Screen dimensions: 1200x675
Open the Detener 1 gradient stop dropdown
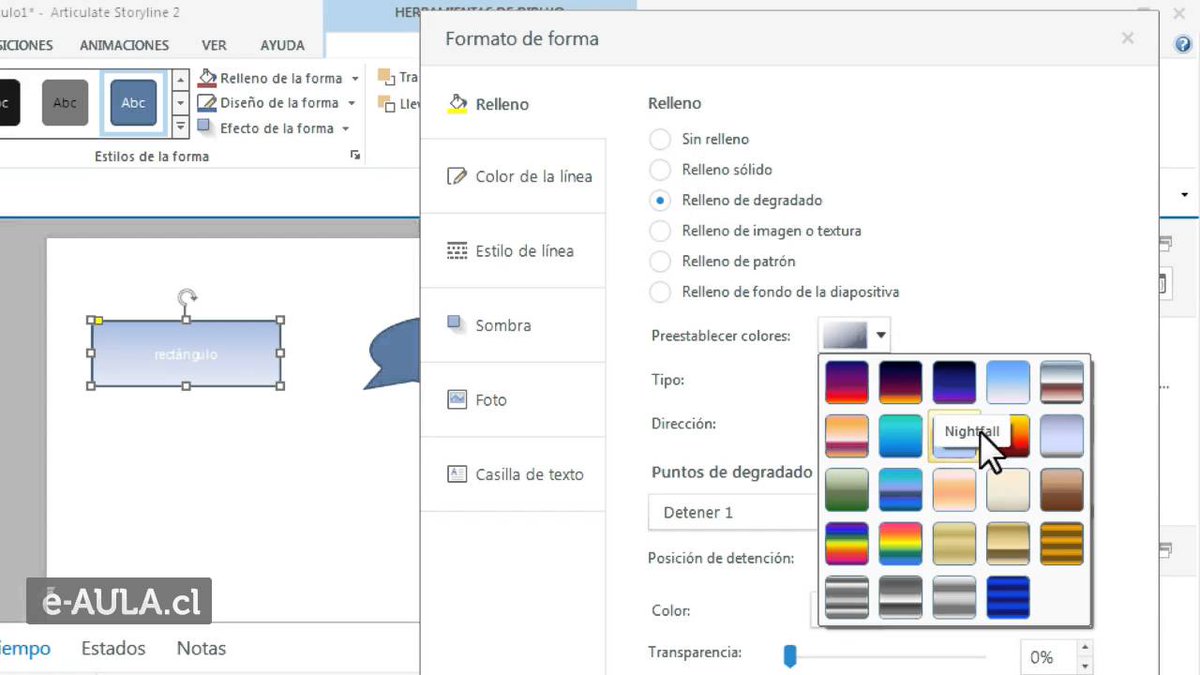pos(733,512)
